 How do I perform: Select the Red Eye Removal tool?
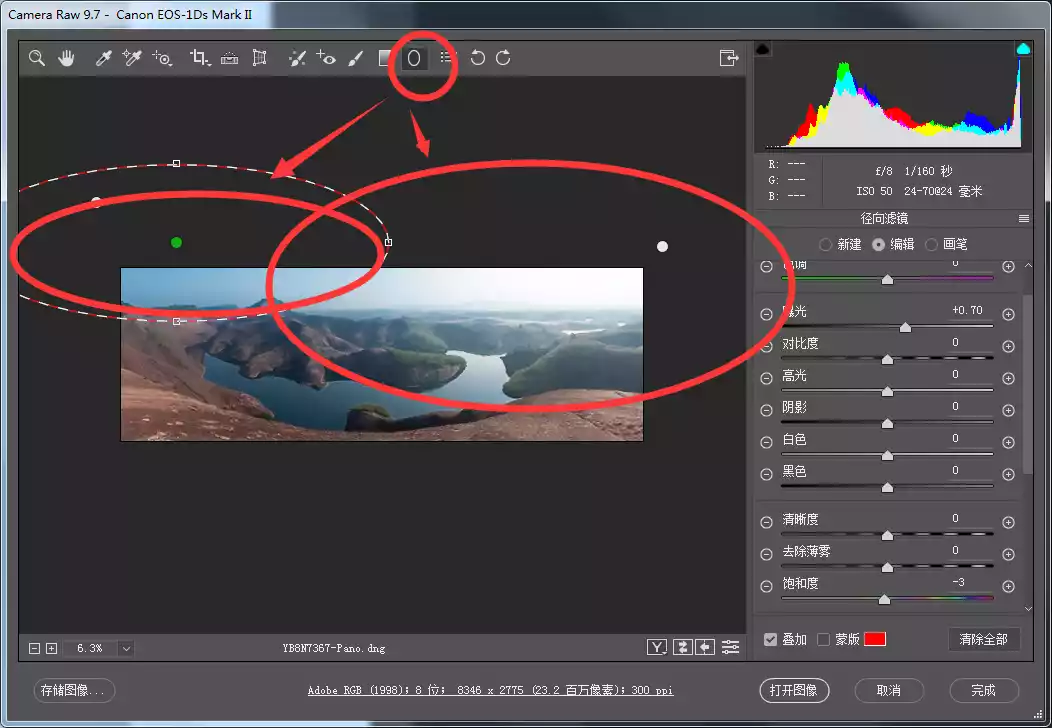(x=326, y=58)
